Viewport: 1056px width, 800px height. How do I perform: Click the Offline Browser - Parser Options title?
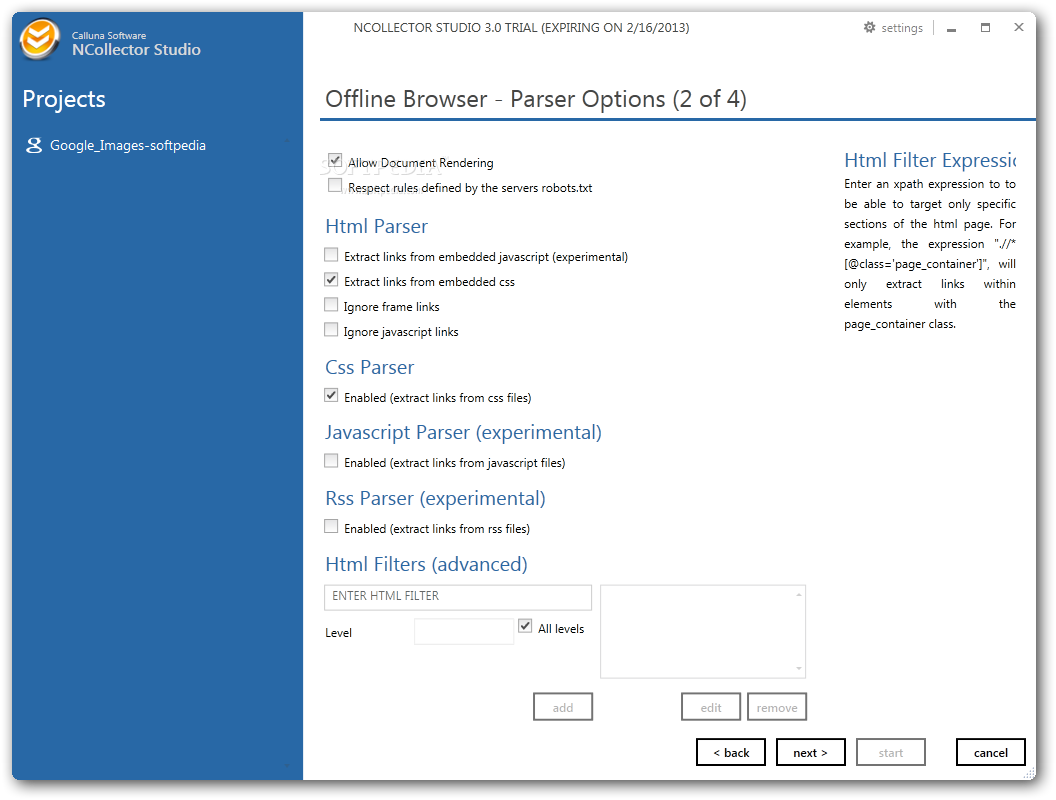click(x=535, y=99)
